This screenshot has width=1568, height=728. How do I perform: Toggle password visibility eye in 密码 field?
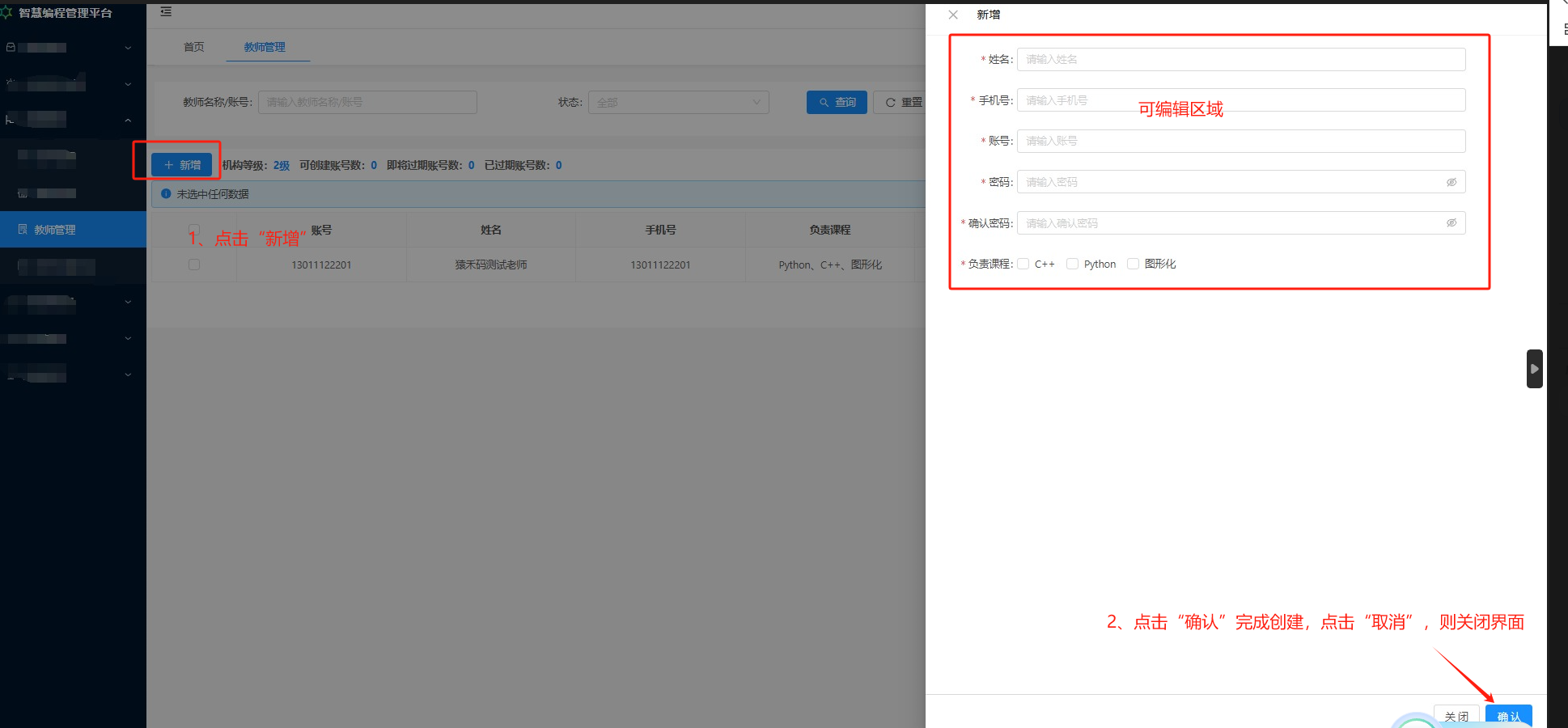pyautogui.click(x=1451, y=182)
